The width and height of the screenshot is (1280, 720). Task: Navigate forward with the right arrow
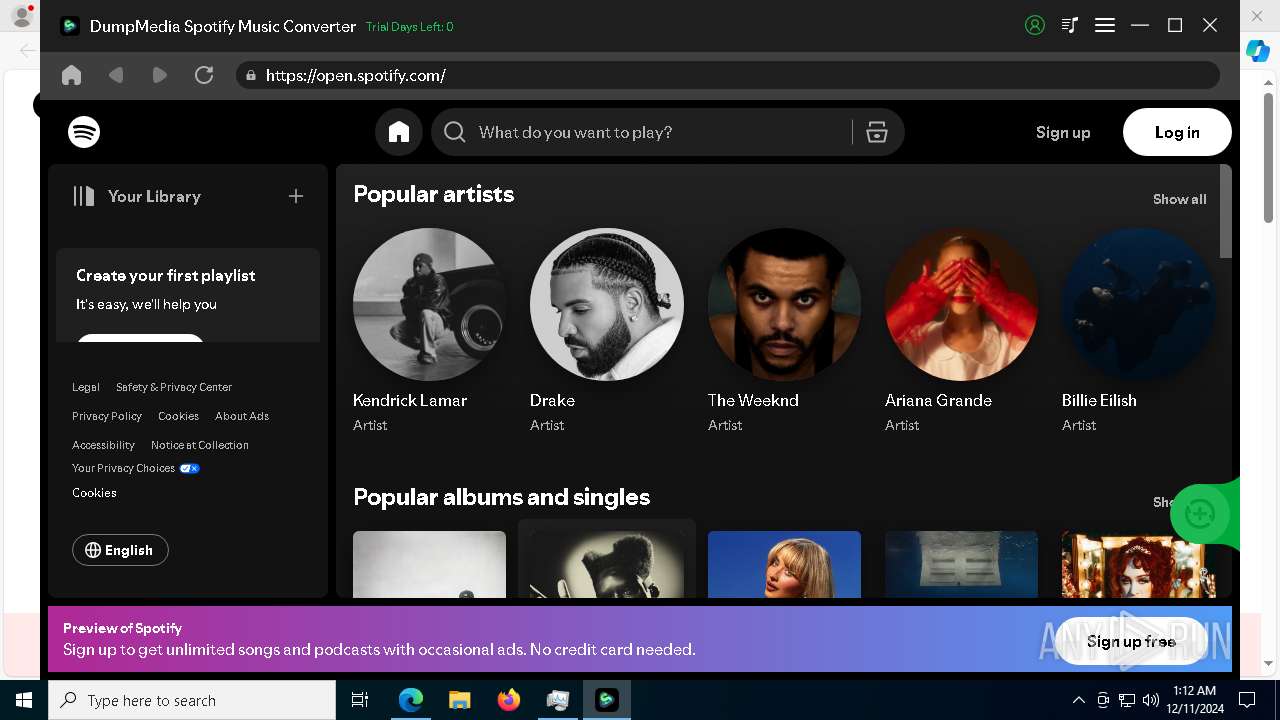(160, 75)
